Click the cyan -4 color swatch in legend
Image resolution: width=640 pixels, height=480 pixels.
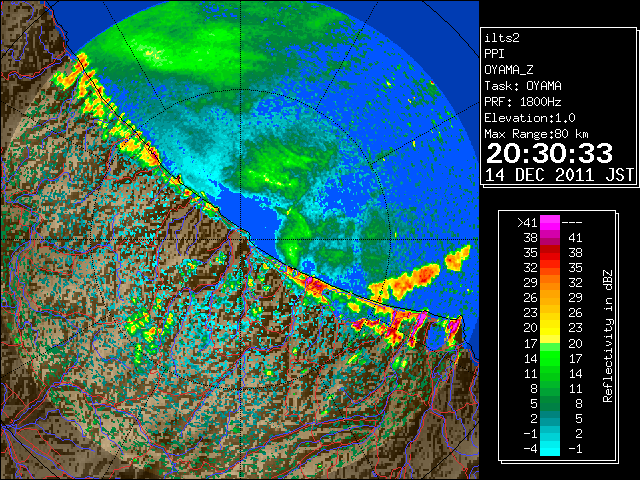[x=550, y=449]
